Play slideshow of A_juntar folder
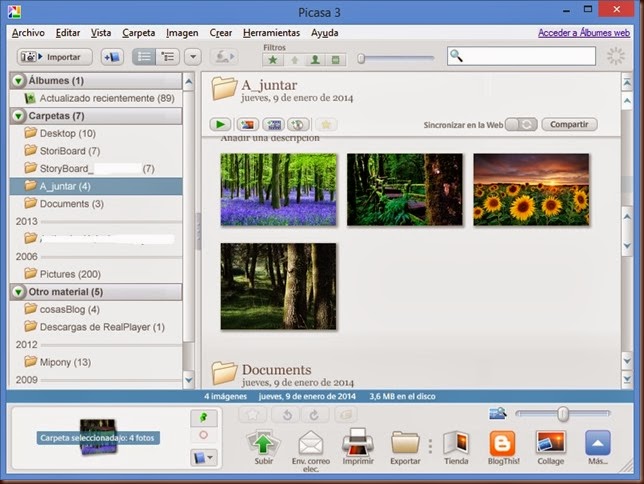Viewport: 644px width, 484px height. coord(220,124)
